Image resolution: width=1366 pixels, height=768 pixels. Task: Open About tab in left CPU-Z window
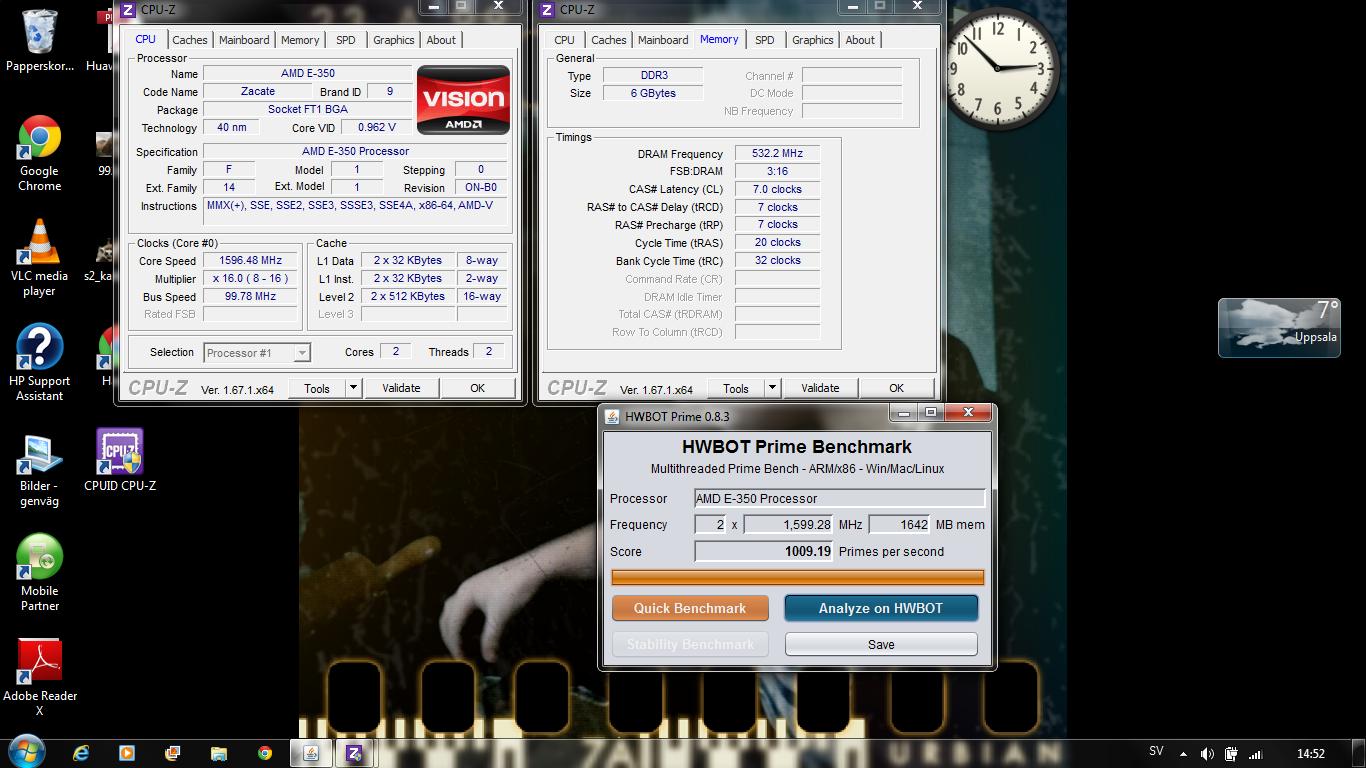point(441,40)
